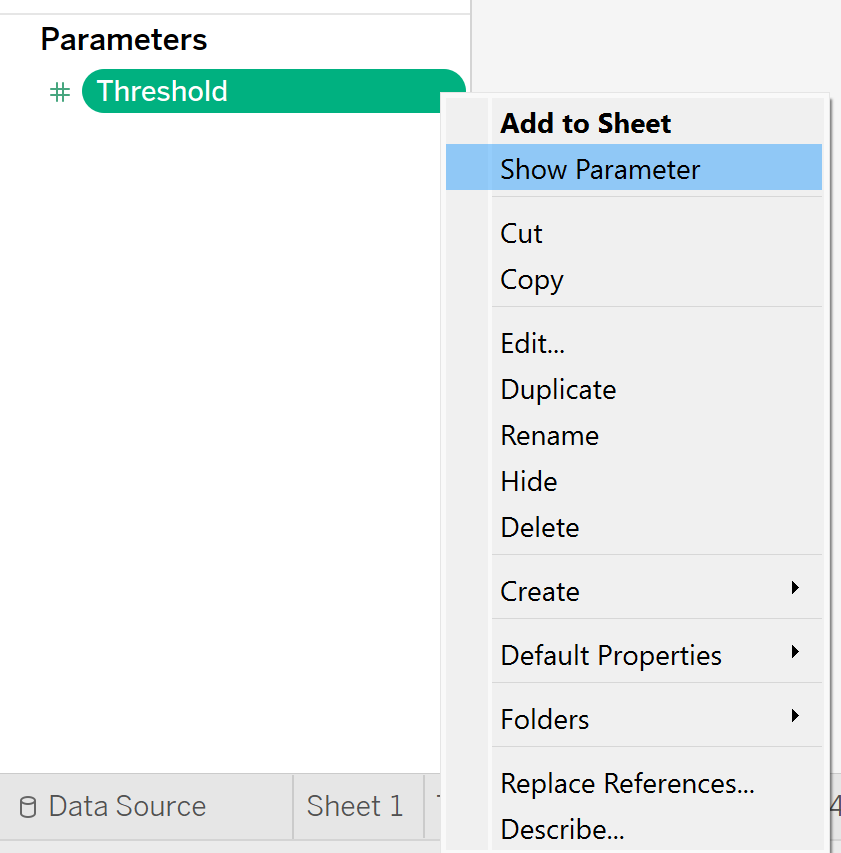
Task: Click Cut in the context menu
Action: click(x=521, y=234)
